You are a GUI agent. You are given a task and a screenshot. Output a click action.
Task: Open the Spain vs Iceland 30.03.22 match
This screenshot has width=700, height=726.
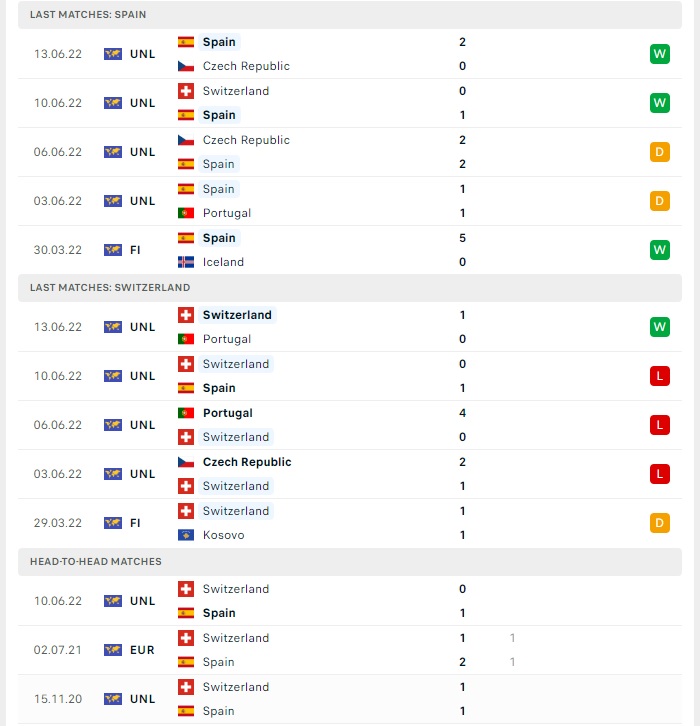tap(350, 250)
